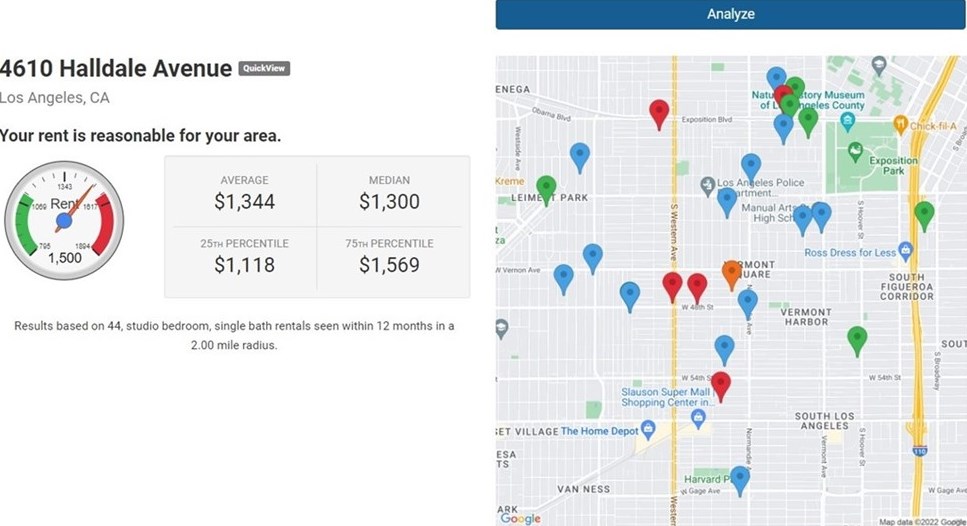
Task: Click the red pin above Slauson Super Mall
Action: tap(720, 385)
